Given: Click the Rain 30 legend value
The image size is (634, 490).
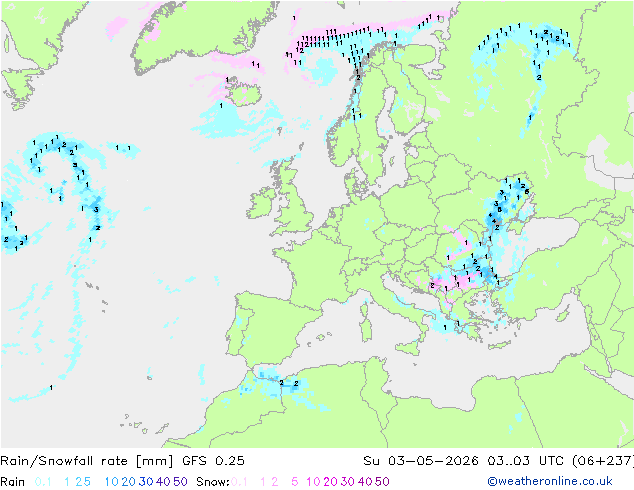Looking at the screenshot, I should 146,482.
